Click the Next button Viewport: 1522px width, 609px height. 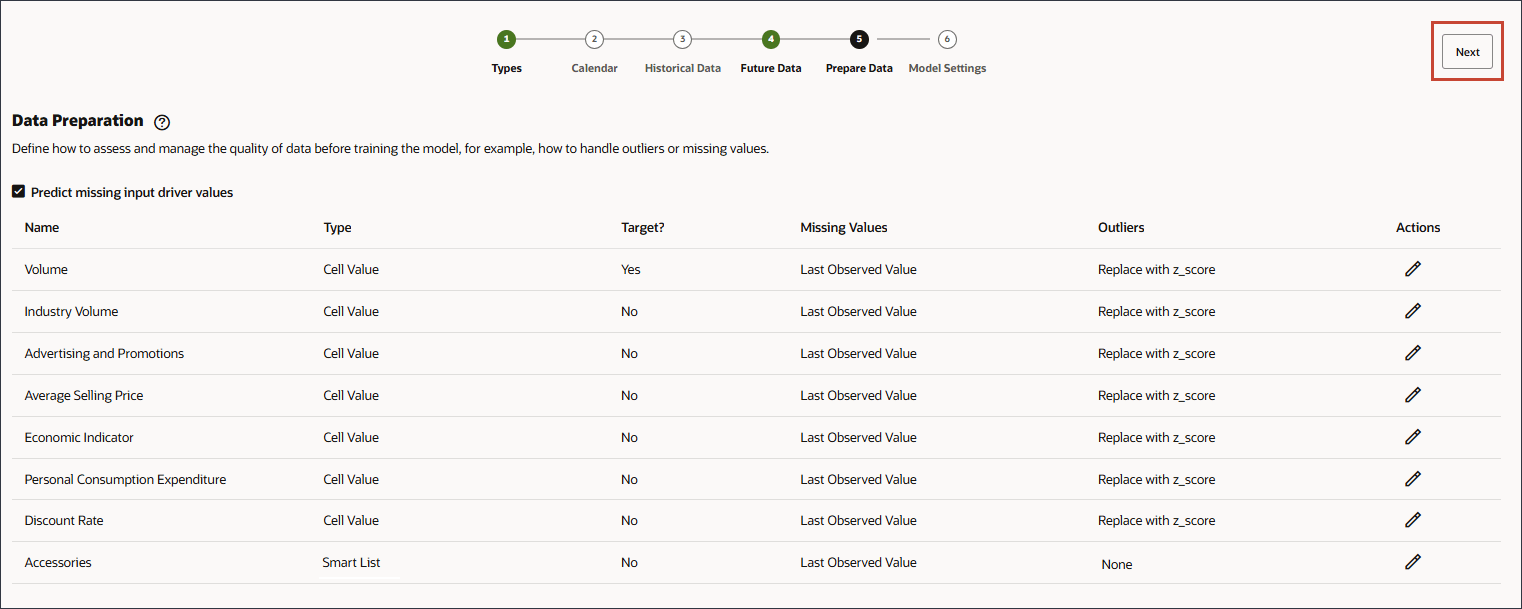1467,52
